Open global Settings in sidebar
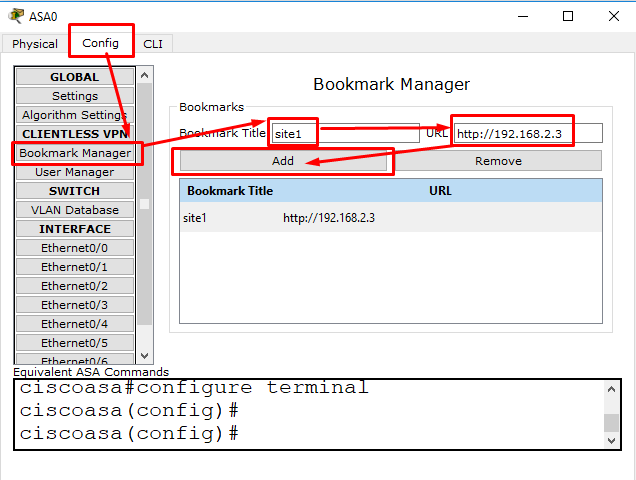The width and height of the screenshot is (636, 480). [75, 96]
